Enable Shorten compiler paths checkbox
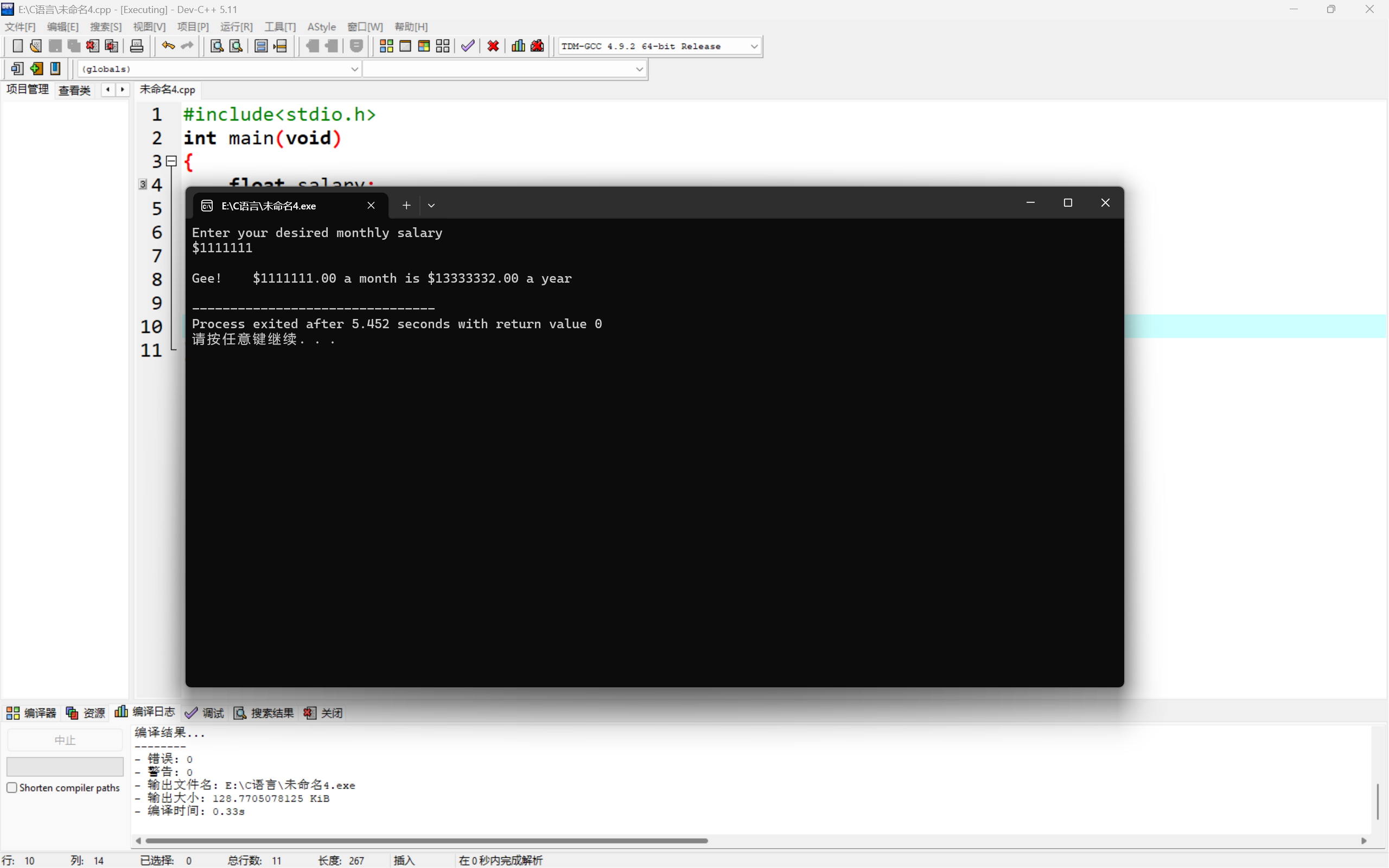The height and width of the screenshot is (868, 1389). 12,788
